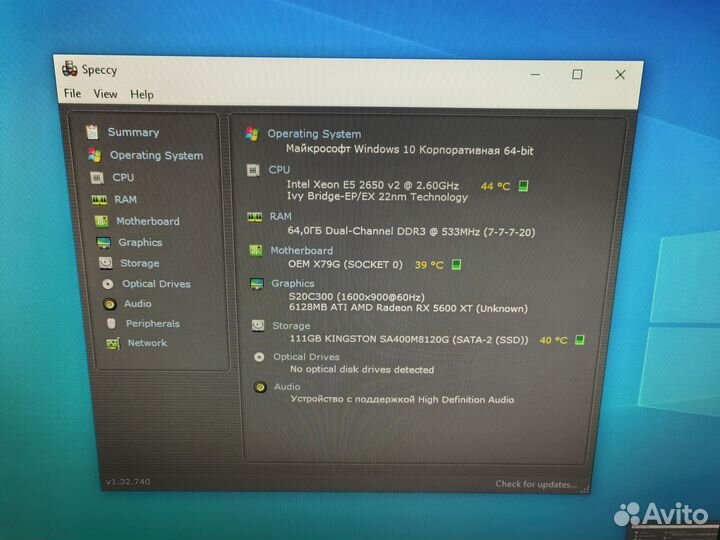
Task: Click the OEM X79G (SOCKET 0) text
Action: pos(345,264)
